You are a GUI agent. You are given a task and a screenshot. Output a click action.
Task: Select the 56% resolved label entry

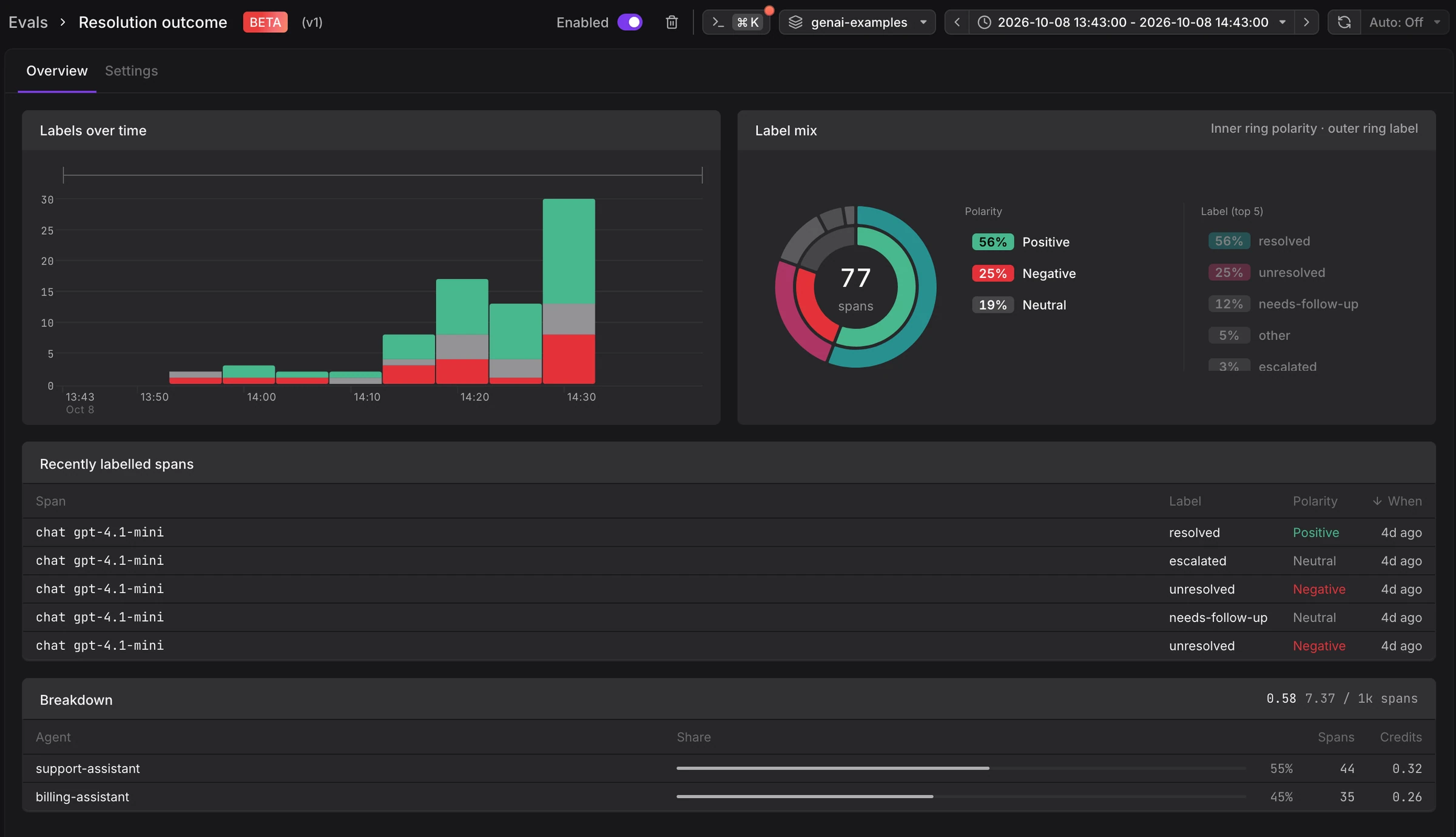click(1259, 242)
